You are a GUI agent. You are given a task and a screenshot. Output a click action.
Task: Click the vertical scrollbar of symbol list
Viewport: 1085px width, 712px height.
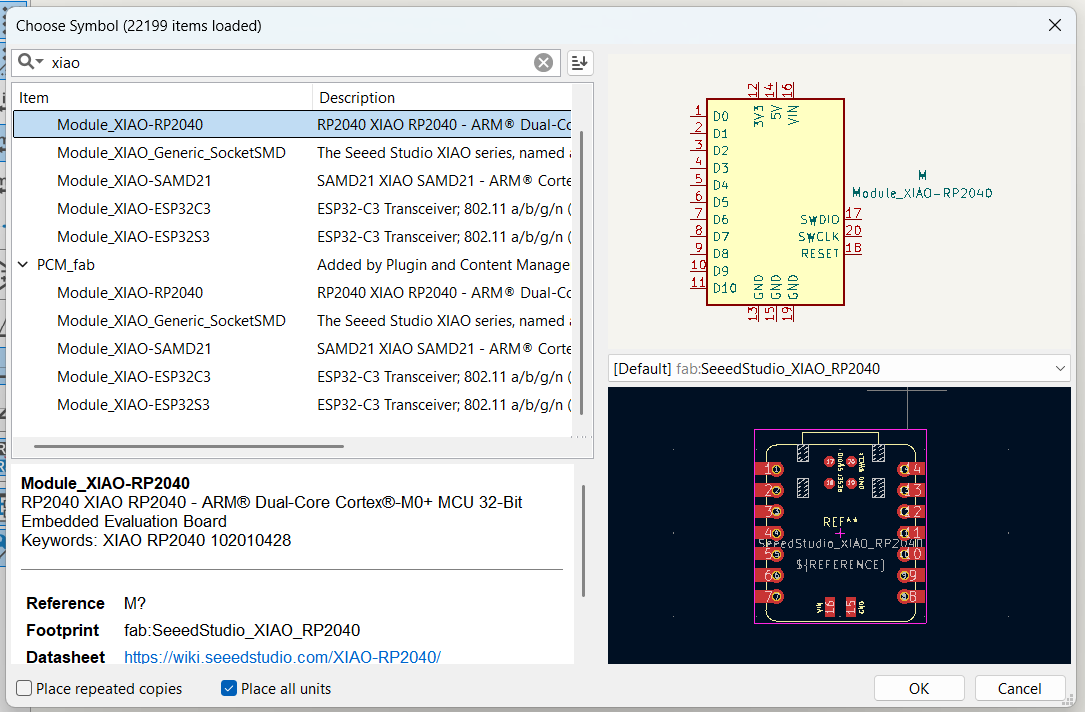point(581,273)
